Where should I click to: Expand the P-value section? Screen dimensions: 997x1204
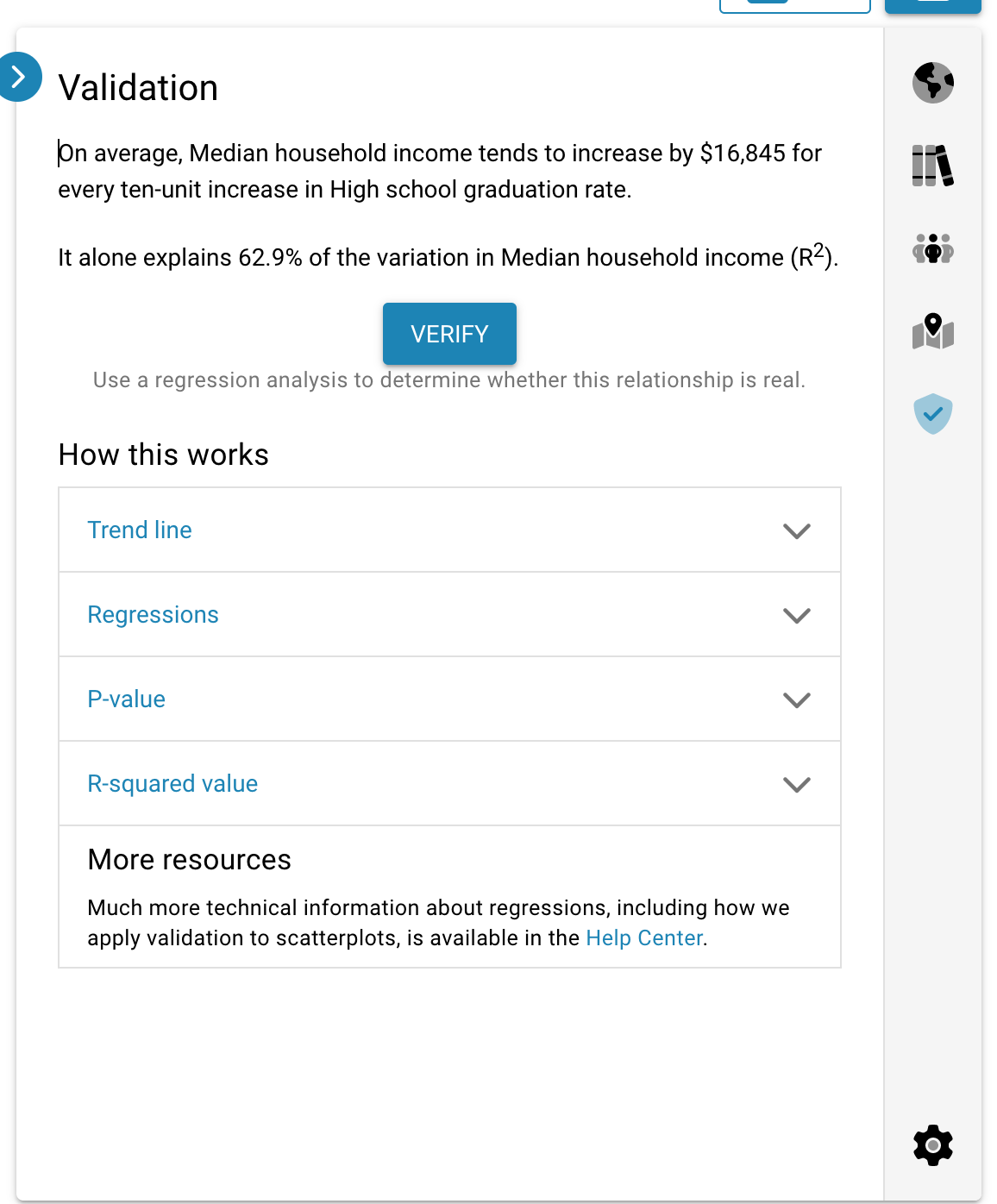point(127,699)
